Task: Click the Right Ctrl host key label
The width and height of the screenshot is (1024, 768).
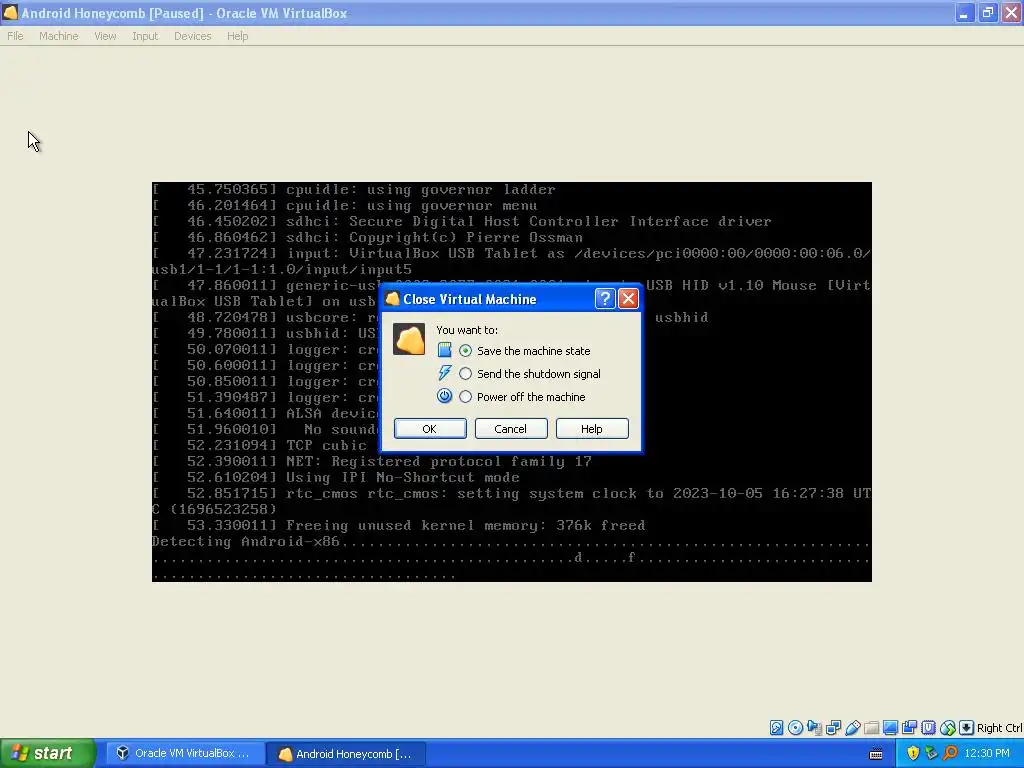Action: coord(999,728)
